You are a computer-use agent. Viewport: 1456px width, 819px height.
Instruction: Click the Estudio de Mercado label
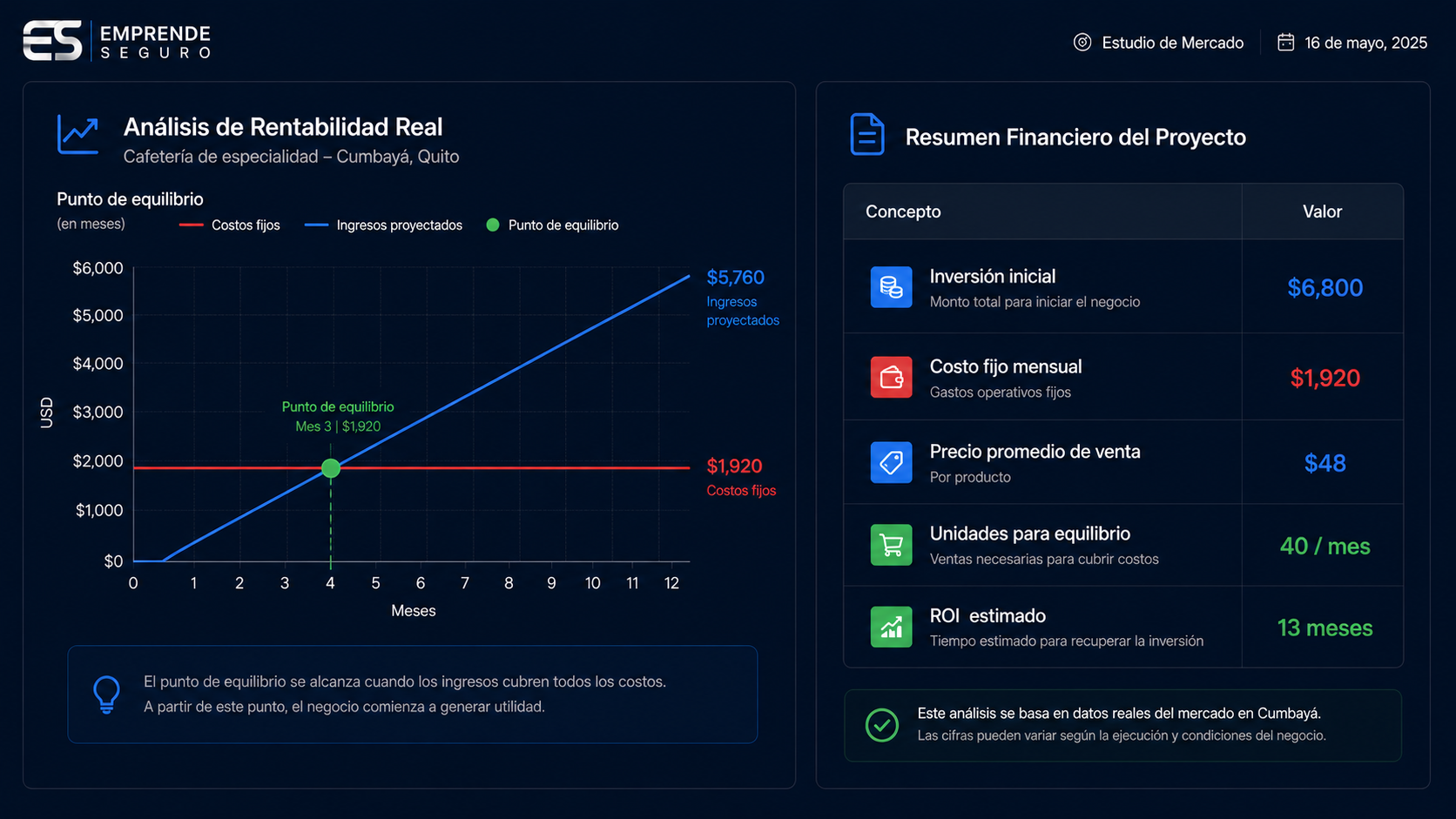click(x=1172, y=43)
